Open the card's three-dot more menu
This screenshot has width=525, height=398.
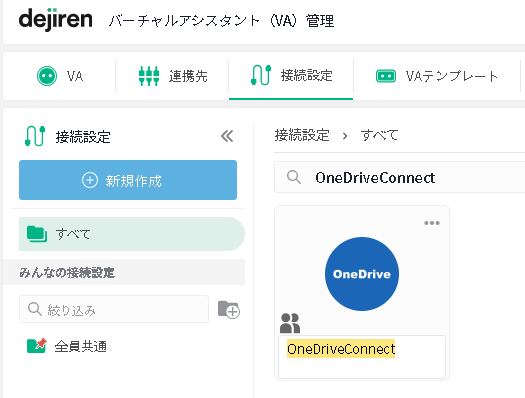(x=432, y=223)
